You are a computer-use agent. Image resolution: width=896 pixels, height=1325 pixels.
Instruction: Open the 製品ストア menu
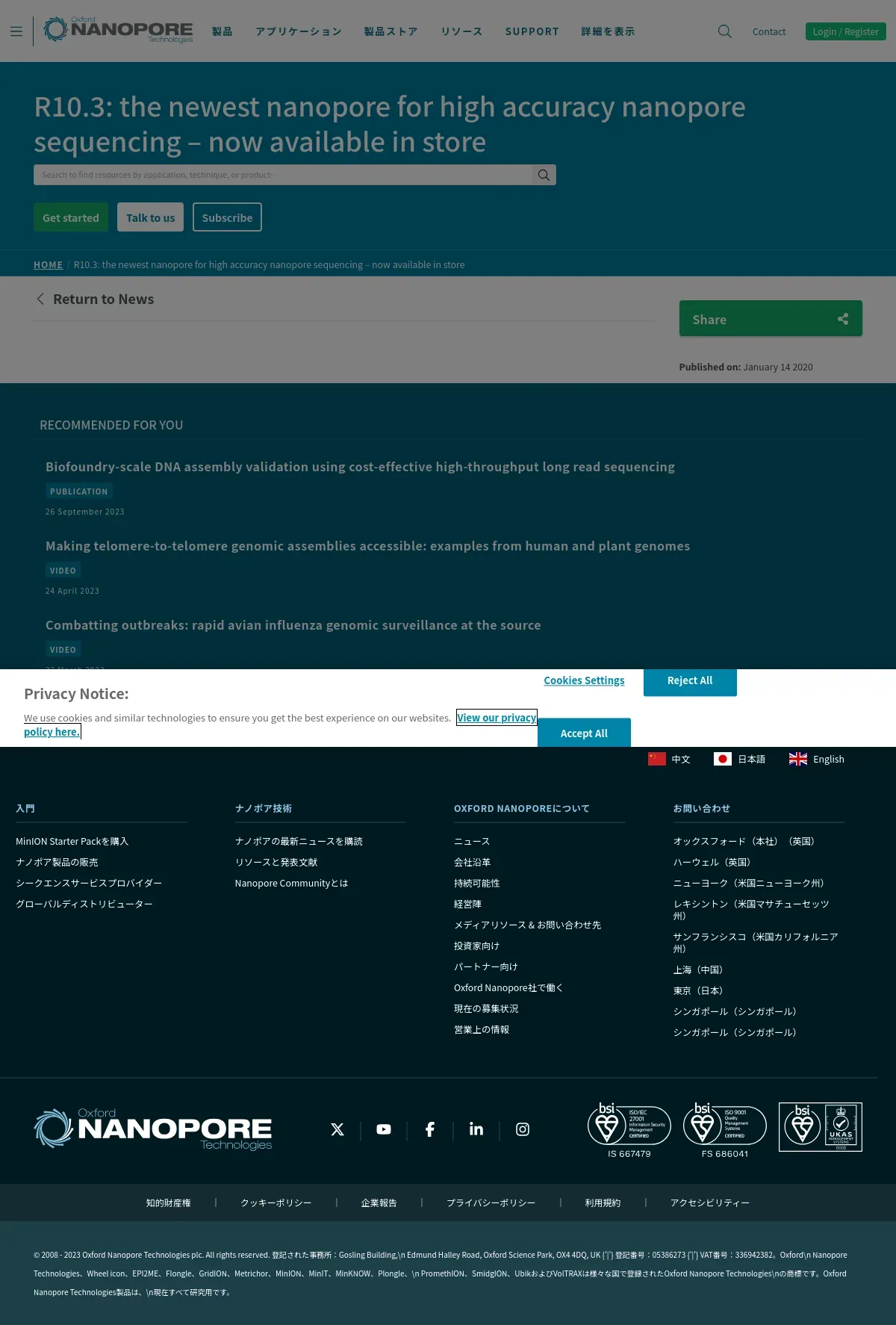click(x=391, y=31)
